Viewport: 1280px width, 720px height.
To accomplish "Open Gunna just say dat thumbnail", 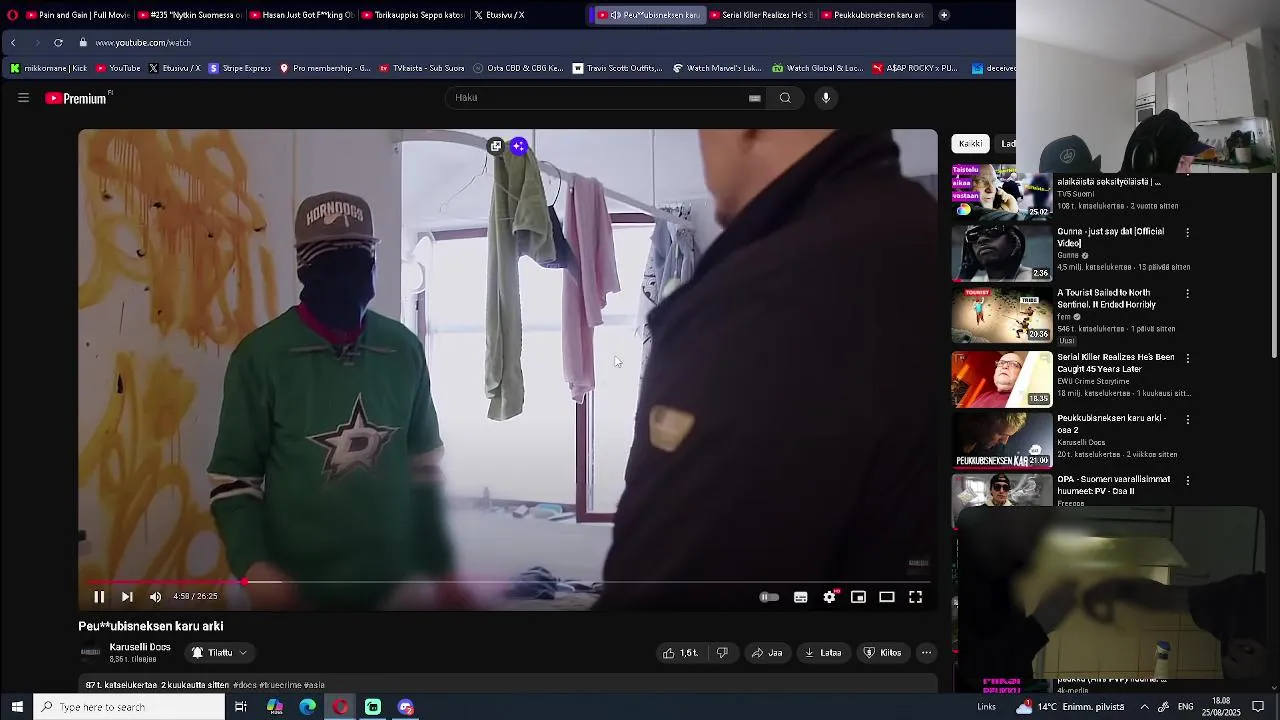I will (x=1002, y=253).
